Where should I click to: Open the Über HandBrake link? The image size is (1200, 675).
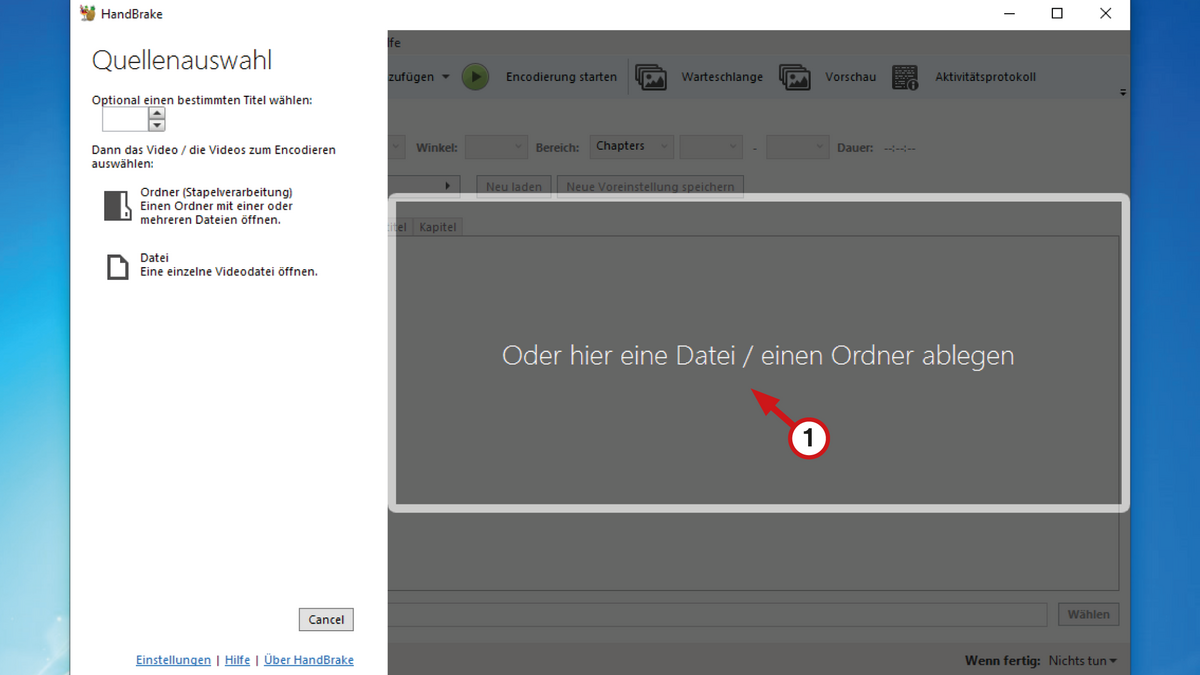click(x=308, y=660)
